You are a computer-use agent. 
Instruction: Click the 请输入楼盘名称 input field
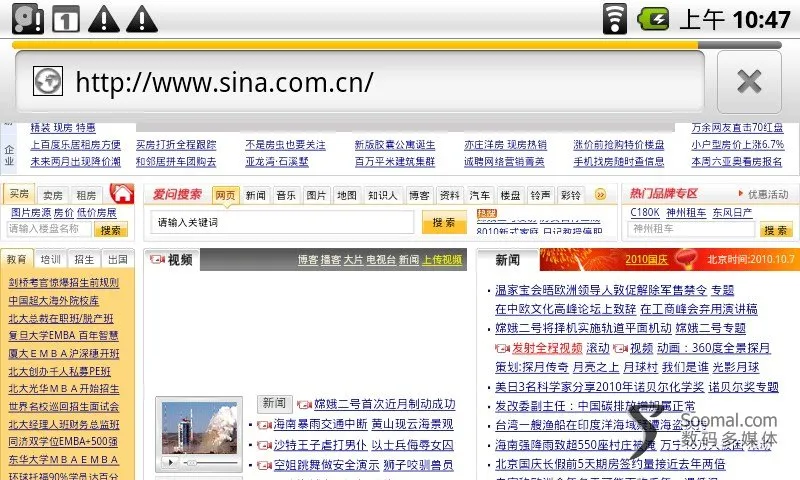click(49, 229)
